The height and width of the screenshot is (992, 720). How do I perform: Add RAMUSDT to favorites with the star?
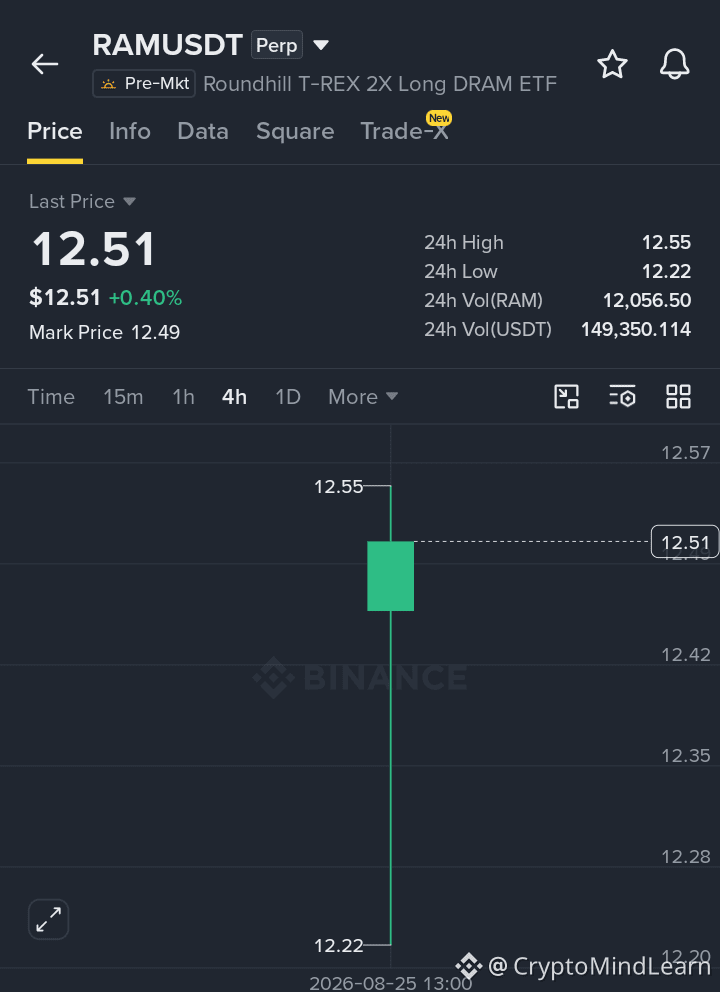(x=612, y=64)
